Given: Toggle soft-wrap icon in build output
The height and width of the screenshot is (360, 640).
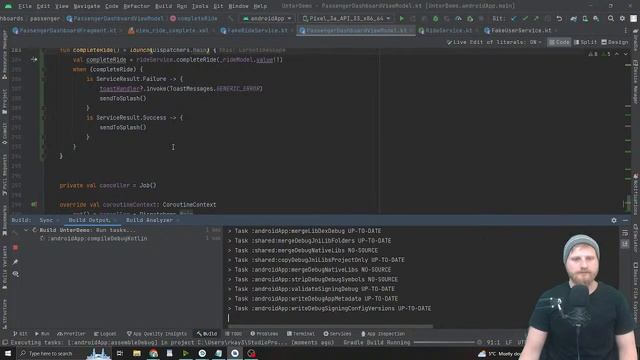Looking at the screenshot, I should [x=625, y=233].
